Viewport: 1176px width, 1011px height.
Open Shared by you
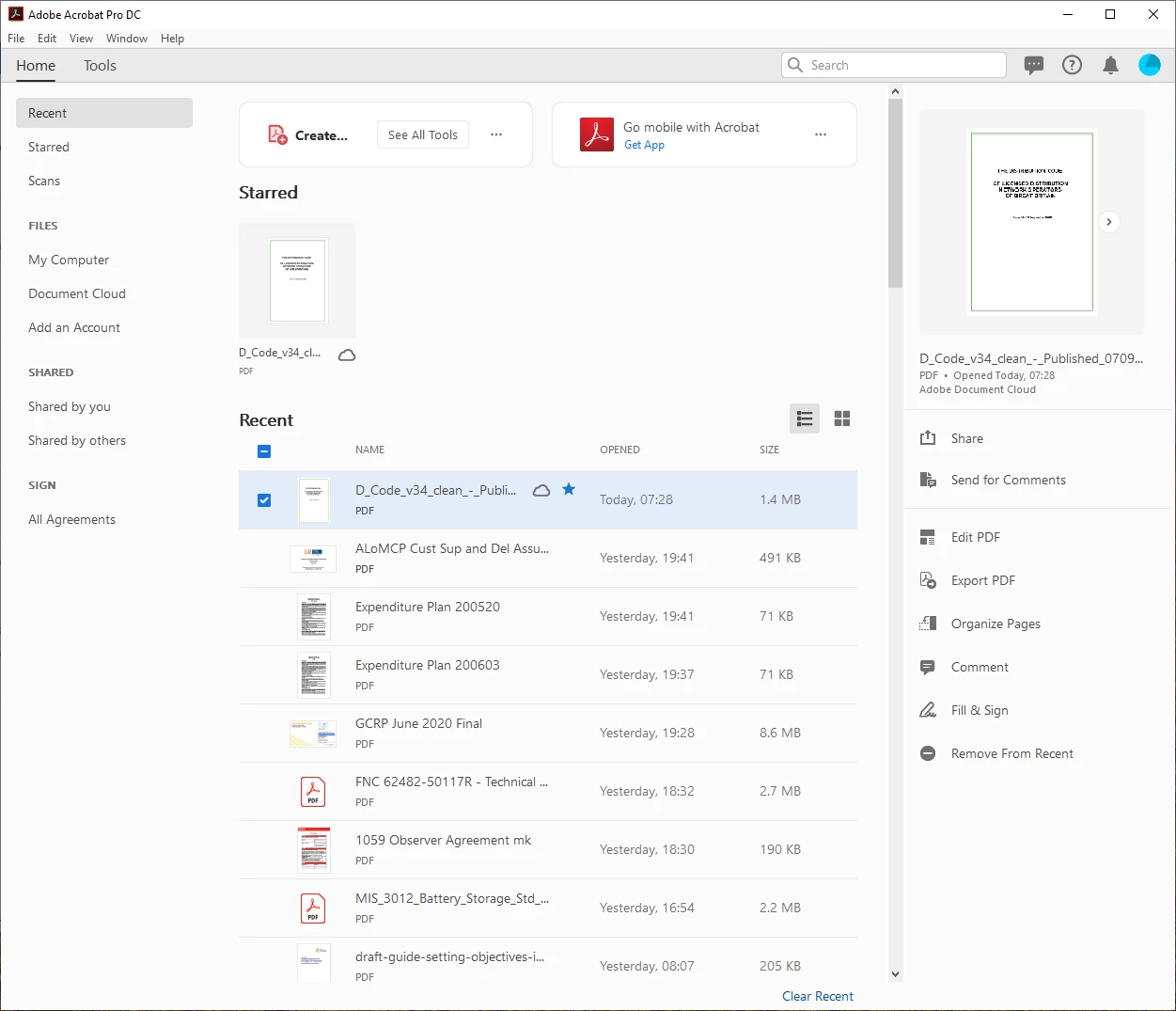70,406
